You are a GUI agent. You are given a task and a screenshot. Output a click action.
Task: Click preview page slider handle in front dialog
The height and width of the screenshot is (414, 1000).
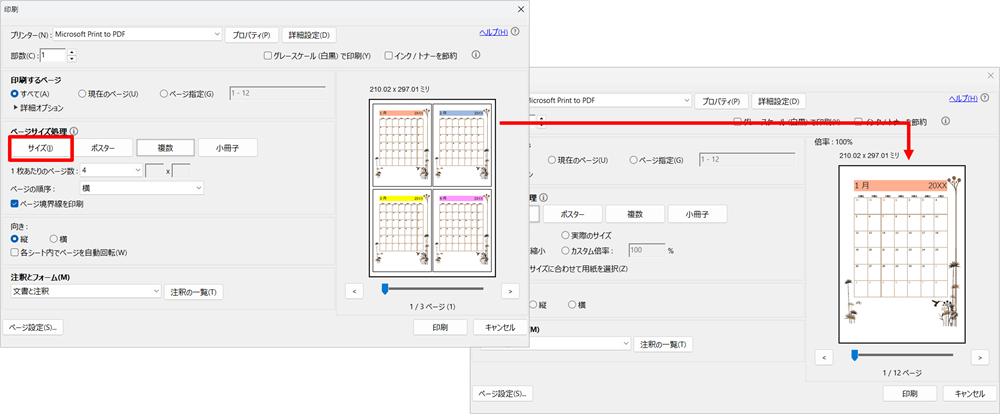(385, 289)
